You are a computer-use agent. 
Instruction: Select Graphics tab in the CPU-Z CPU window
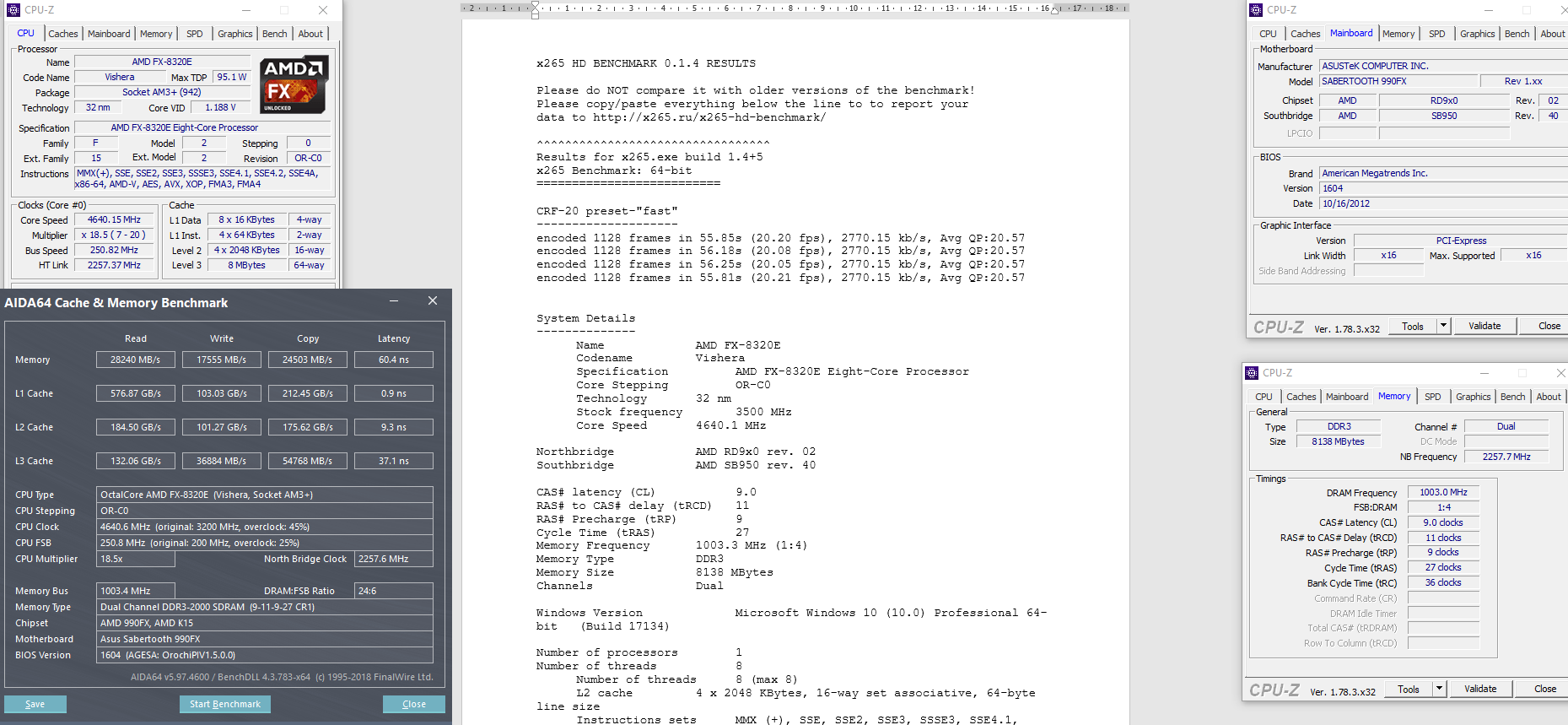tap(235, 34)
